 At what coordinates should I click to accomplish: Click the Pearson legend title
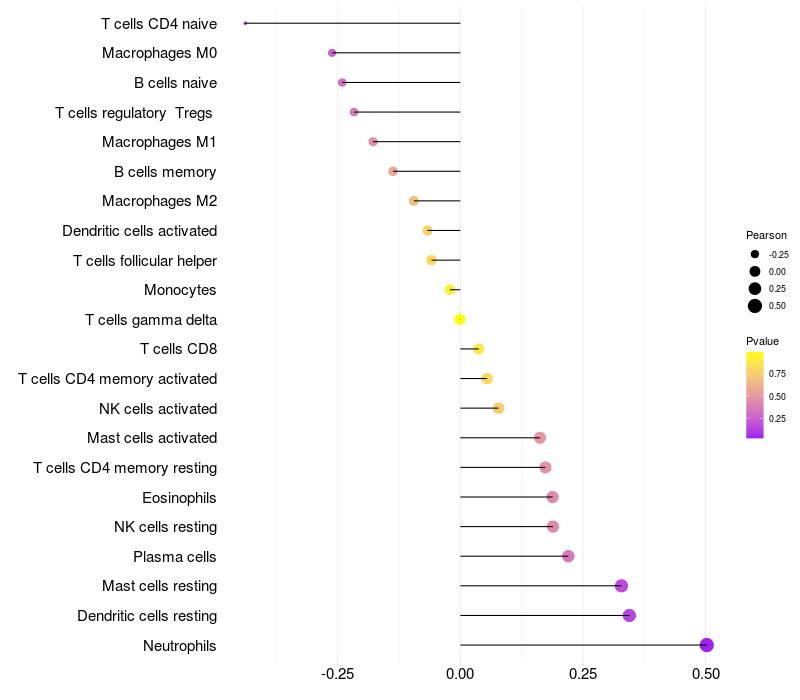coord(766,235)
